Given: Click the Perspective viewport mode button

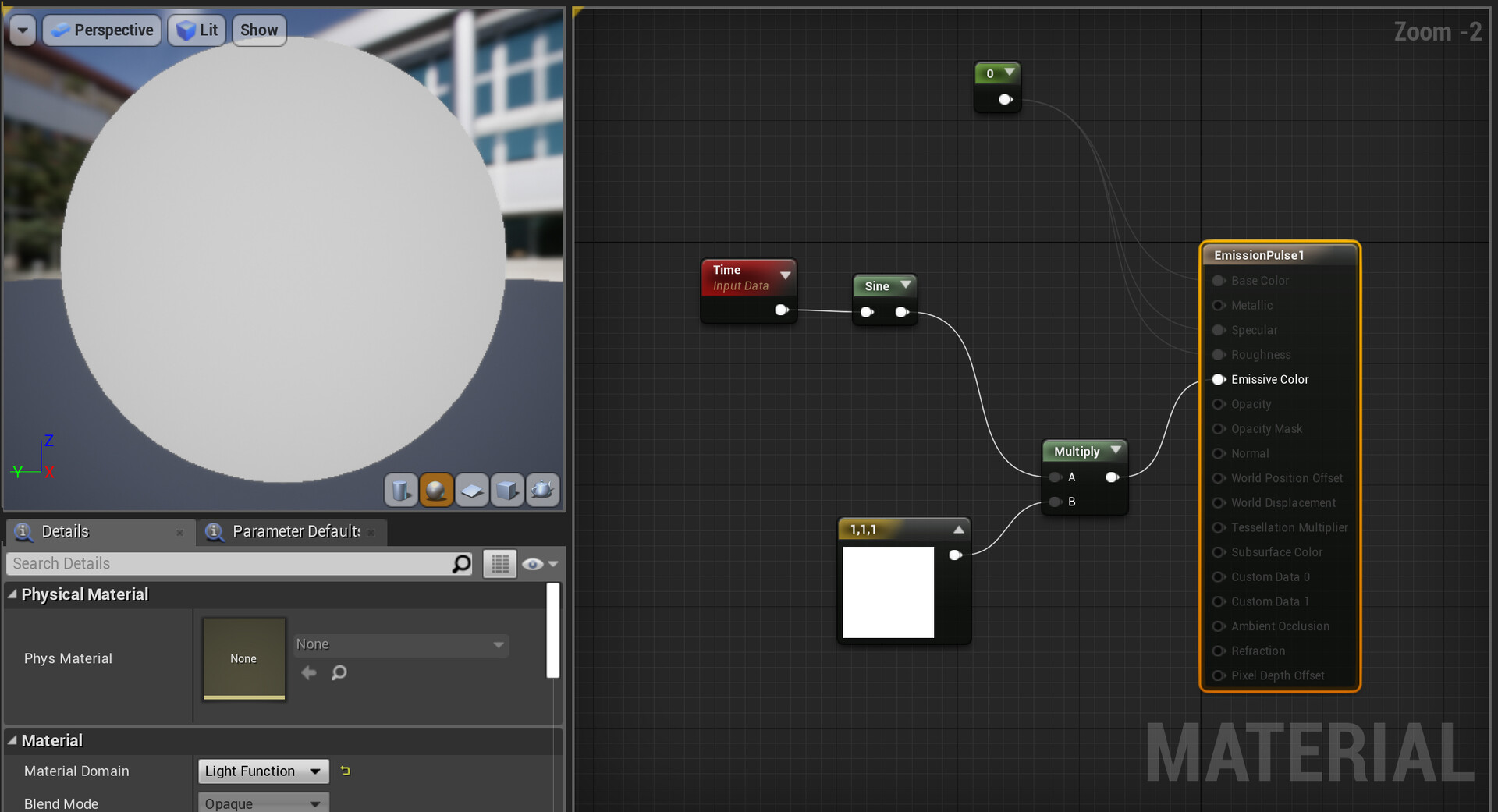Looking at the screenshot, I should [102, 30].
